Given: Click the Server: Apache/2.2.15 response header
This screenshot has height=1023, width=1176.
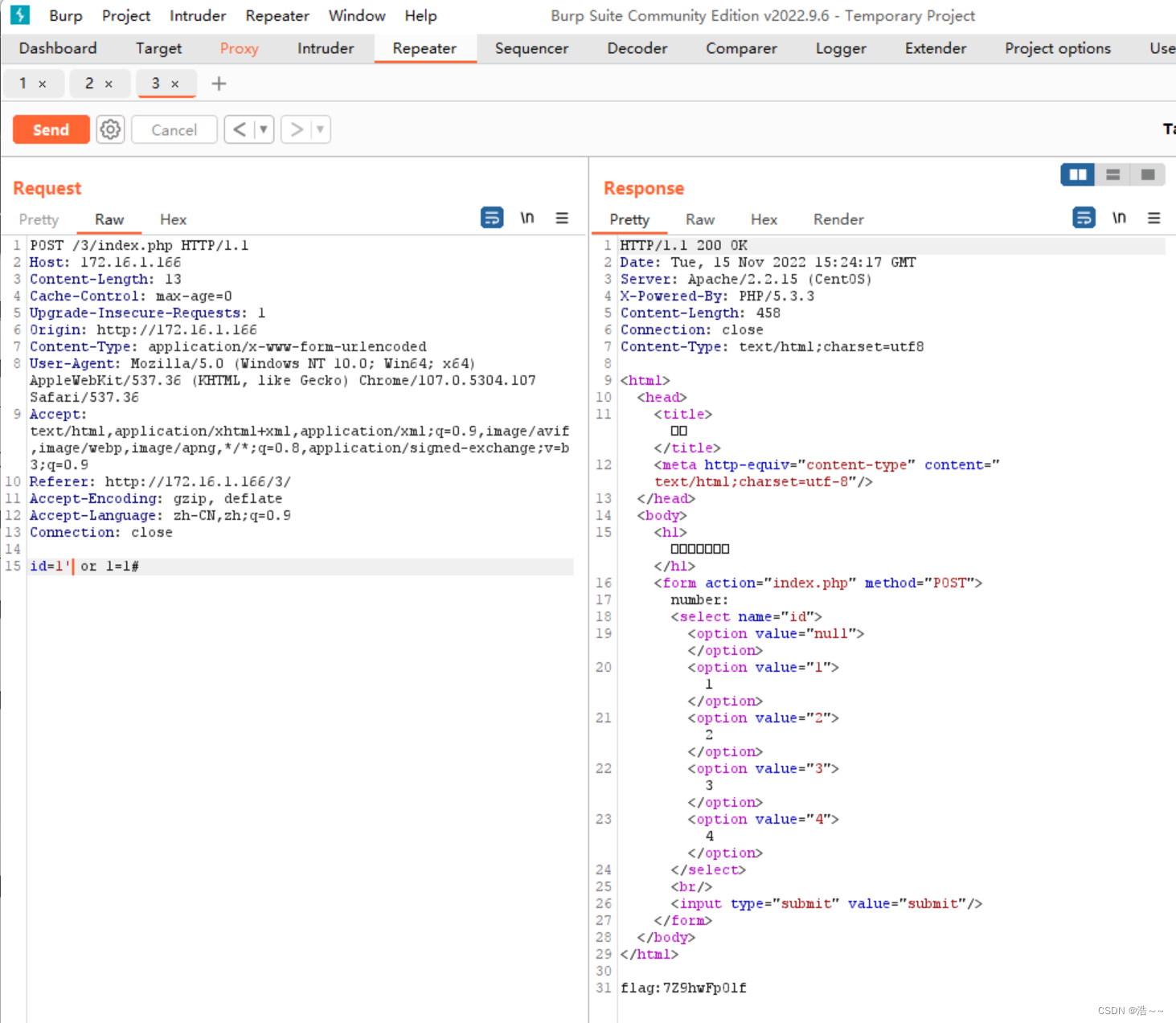Looking at the screenshot, I should pyautogui.click(x=746, y=280).
